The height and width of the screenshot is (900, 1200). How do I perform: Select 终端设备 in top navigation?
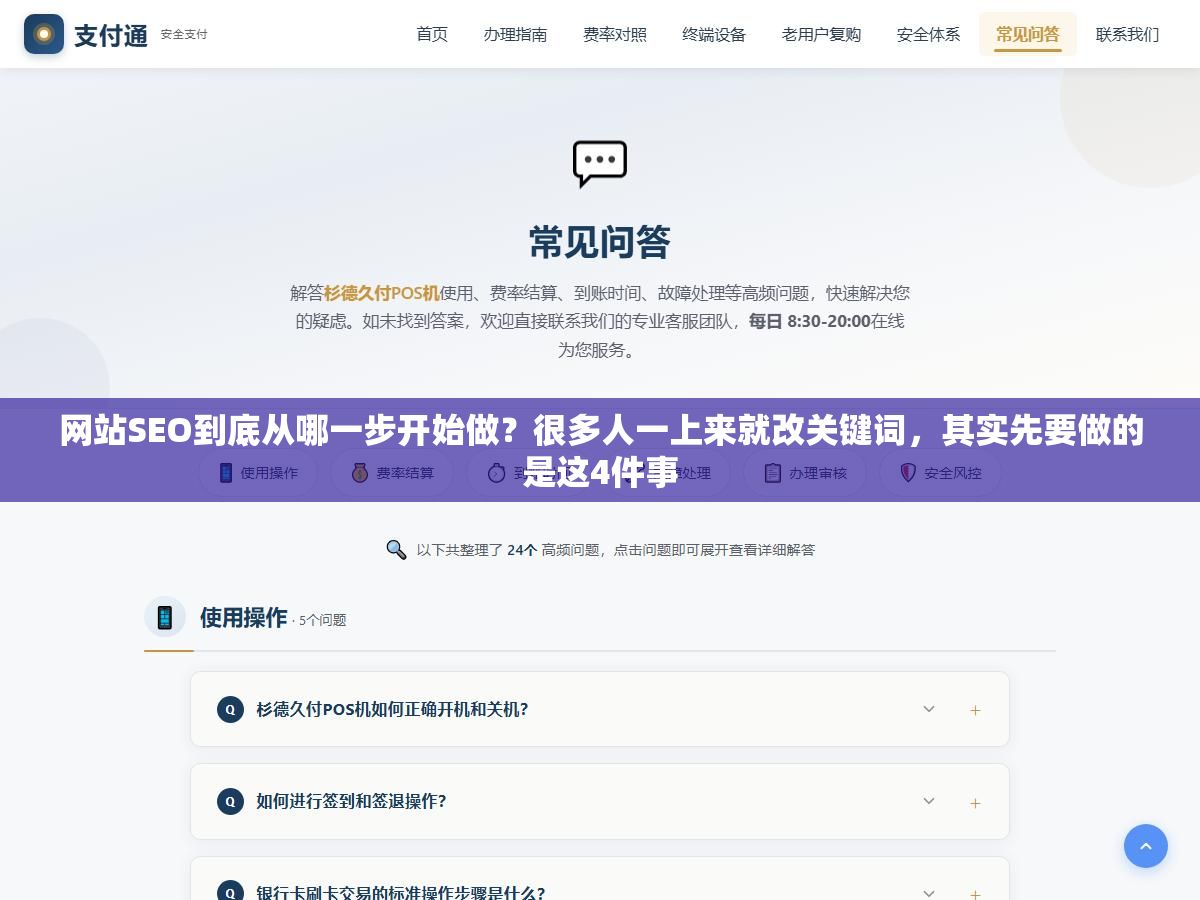tap(714, 34)
